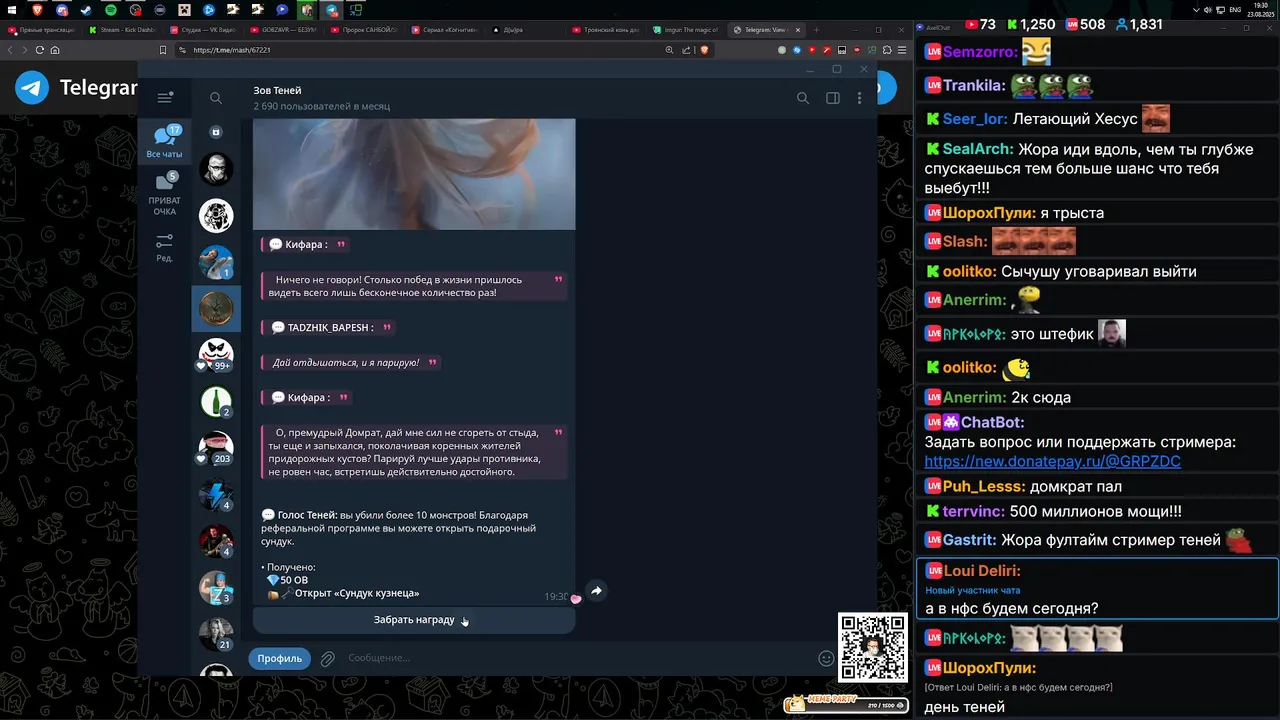Open the three-dot chat options menu
This screenshot has width=1280, height=720.
coord(859,98)
